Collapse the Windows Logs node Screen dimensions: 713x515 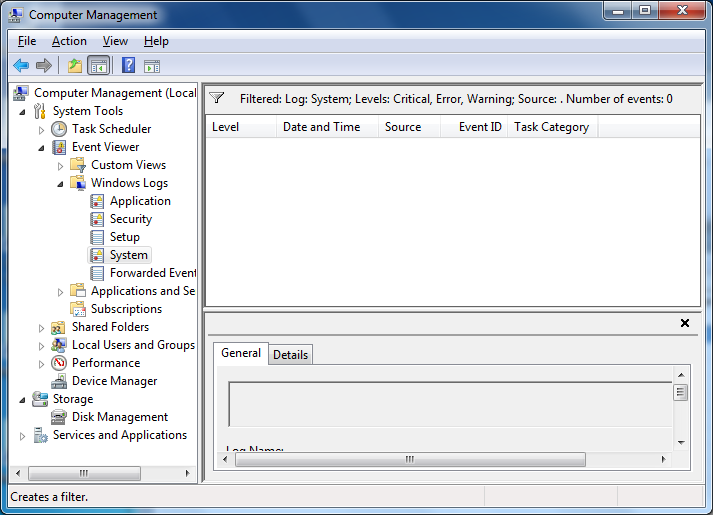60,184
